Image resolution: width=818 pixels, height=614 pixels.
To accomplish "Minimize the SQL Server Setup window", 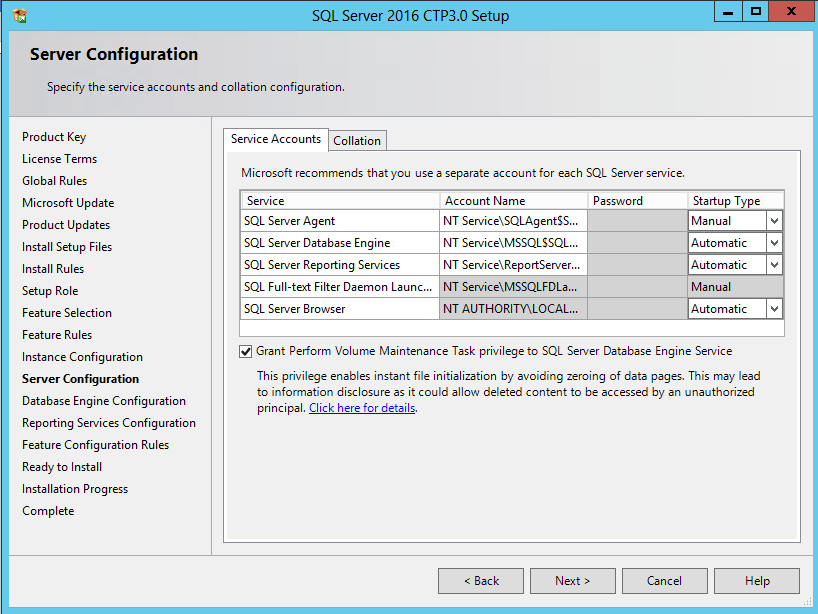I will tap(728, 12).
